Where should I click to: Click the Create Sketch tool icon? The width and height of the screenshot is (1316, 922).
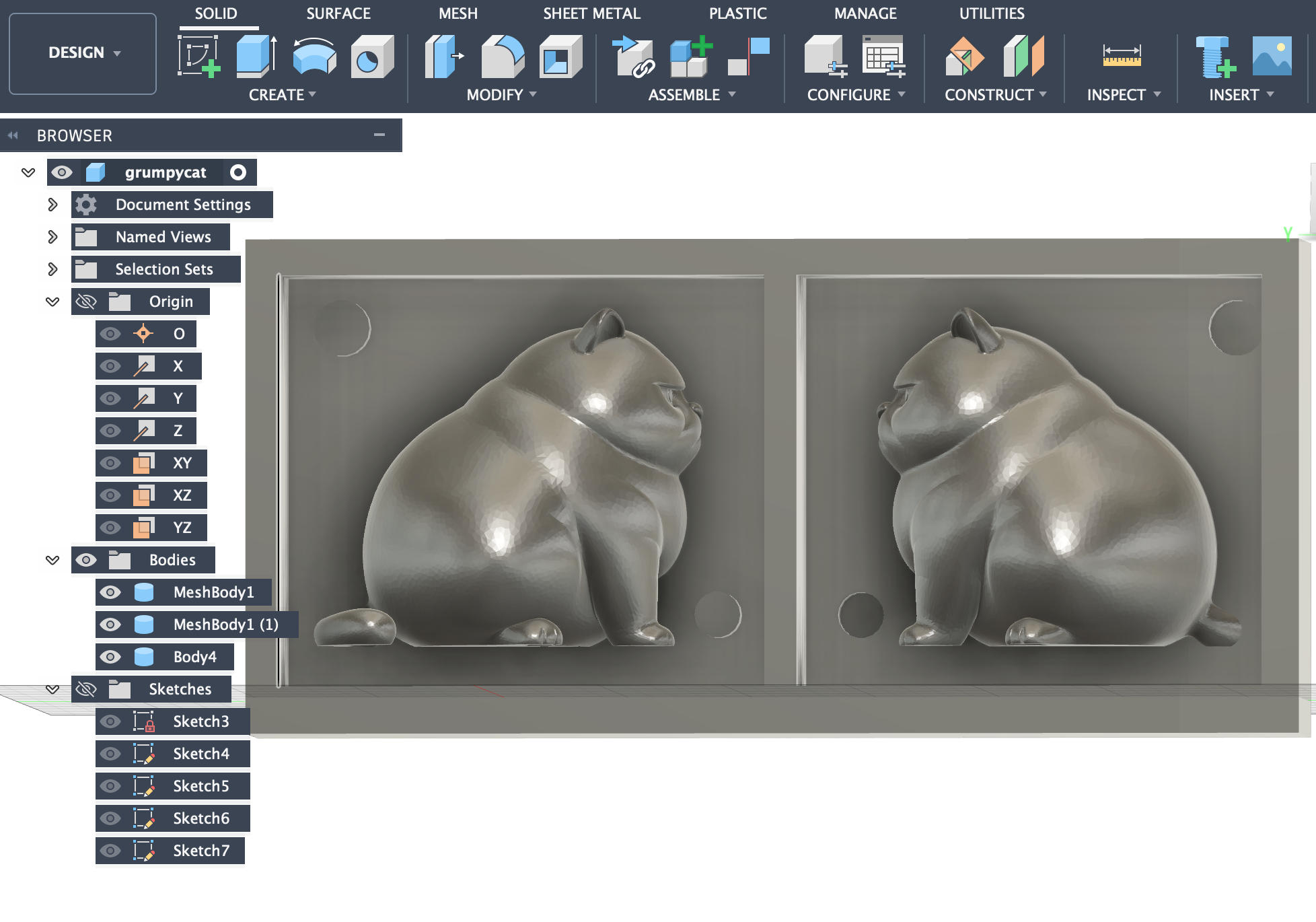coord(198,57)
